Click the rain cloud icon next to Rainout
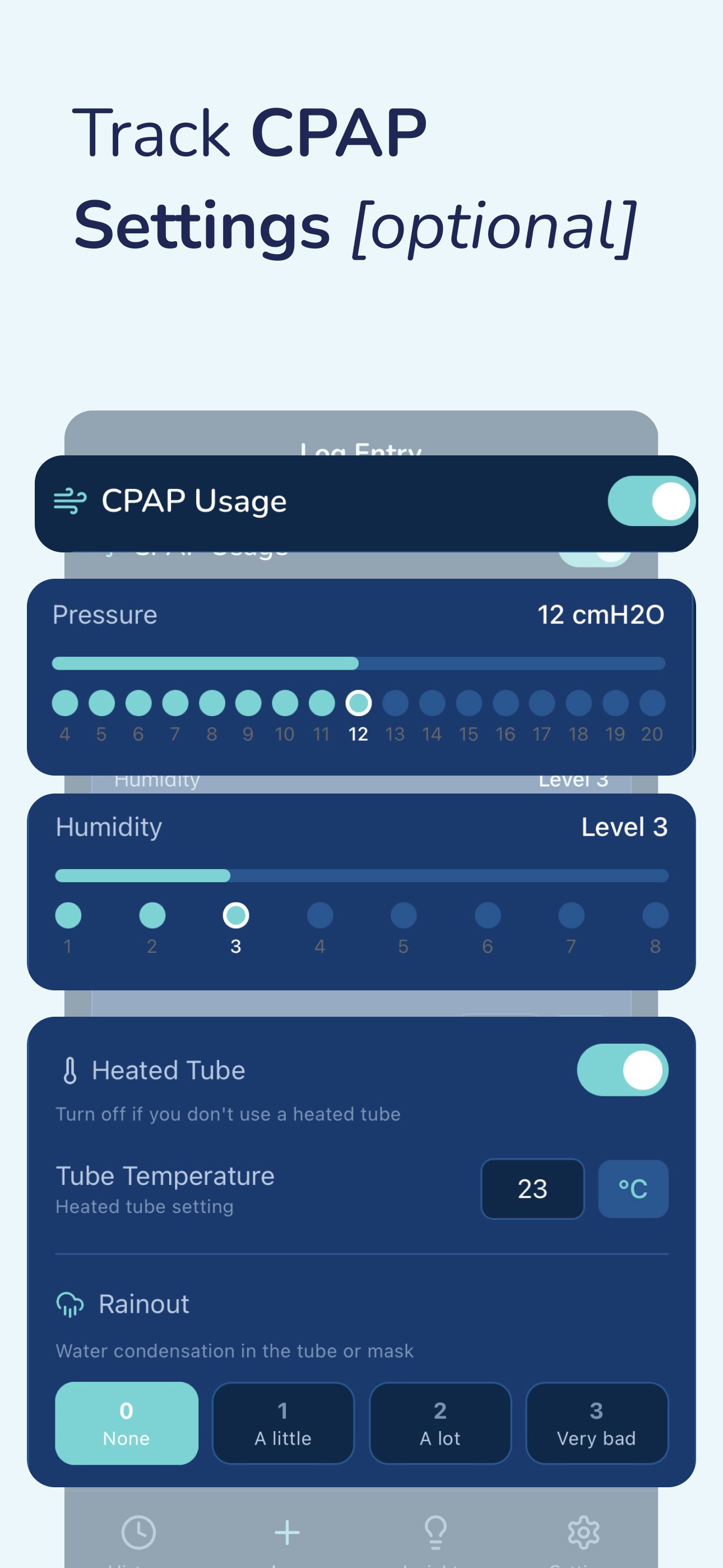 tap(69, 1303)
